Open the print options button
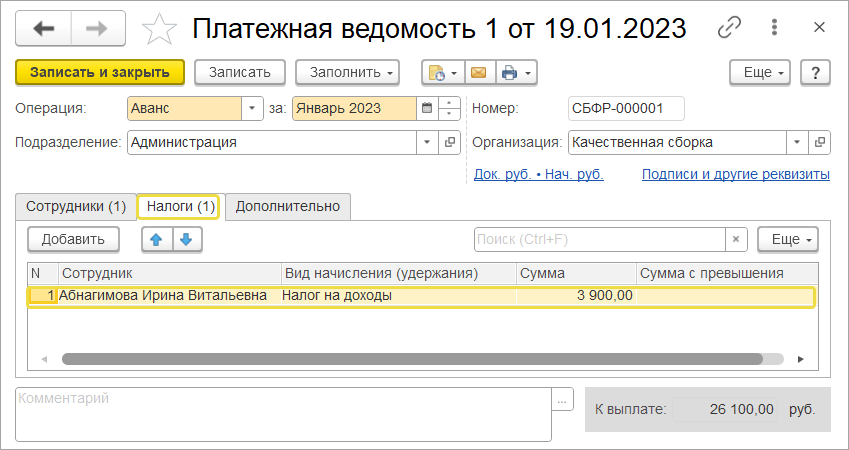Viewport: 849px width, 450px height. click(x=516, y=73)
